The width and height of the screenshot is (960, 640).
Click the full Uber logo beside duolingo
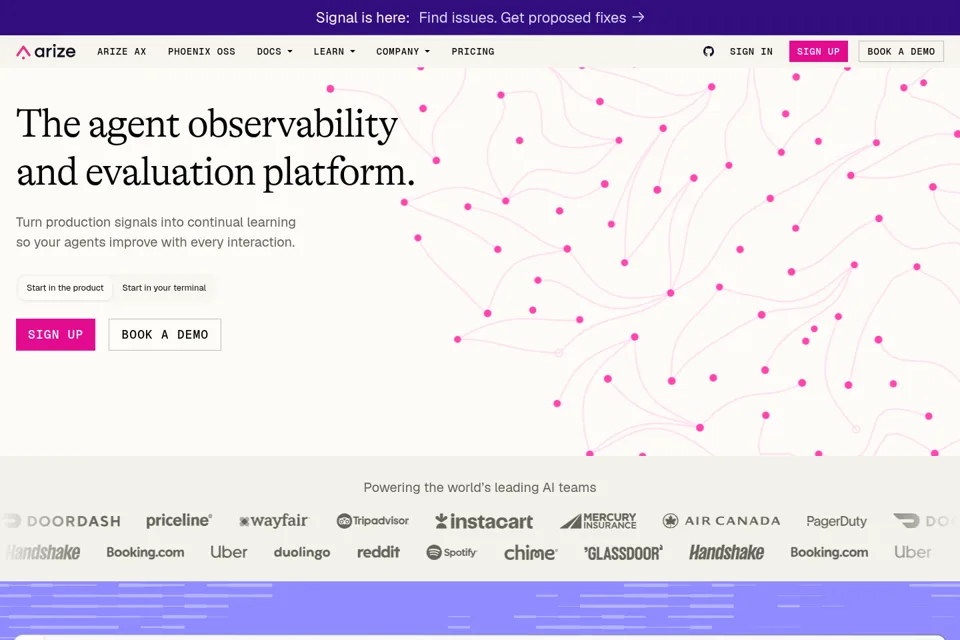click(228, 552)
